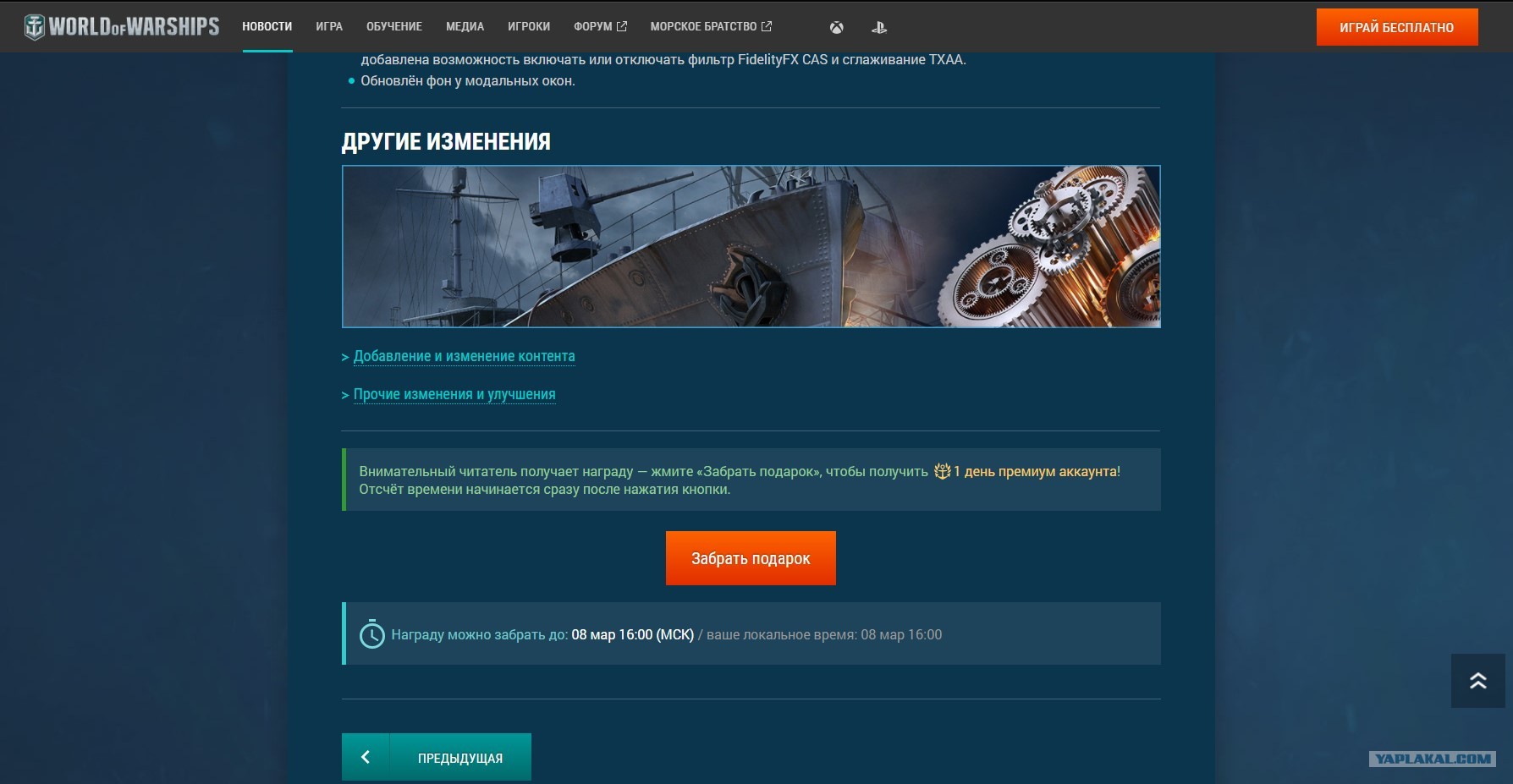Click the ship and gears banner image

(751, 246)
